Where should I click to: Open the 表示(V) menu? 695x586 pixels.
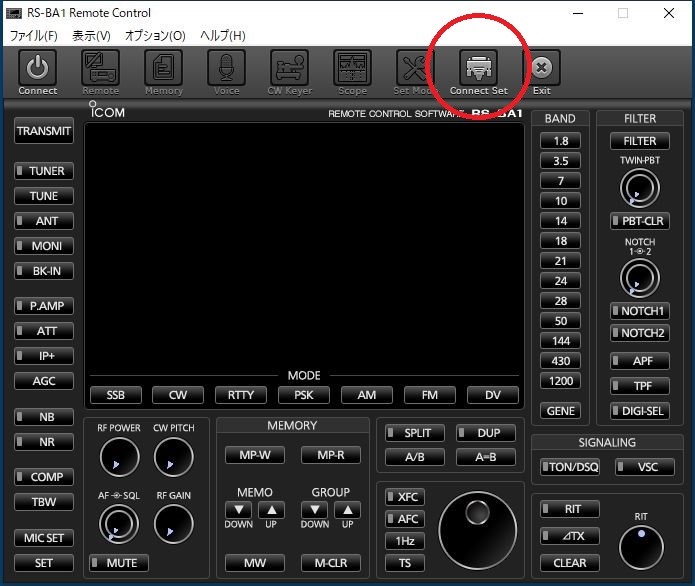pyautogui.click(x=91, y=35)
